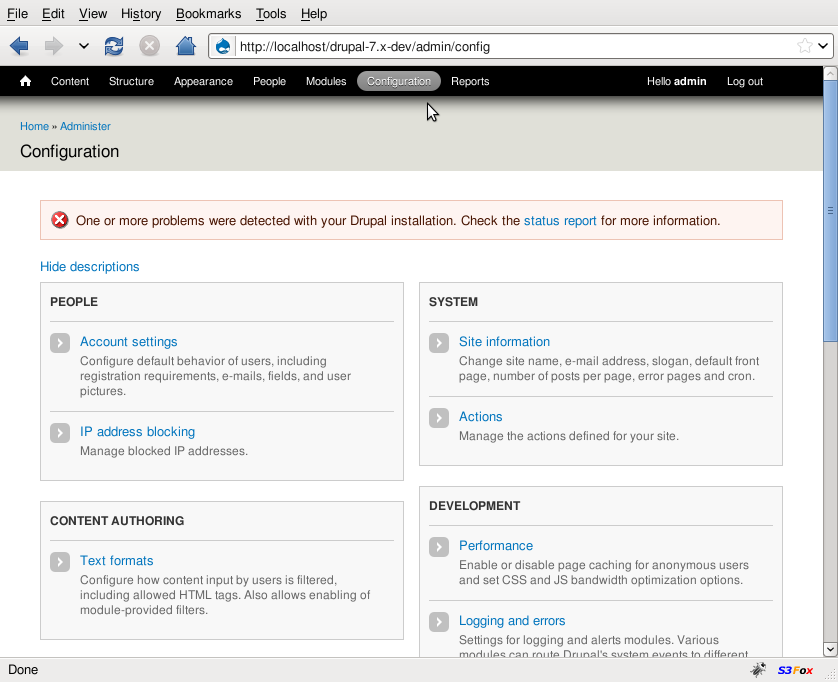Click the arrow icon beside Performance
Screen dimensions: 838x682
point(439,547)
